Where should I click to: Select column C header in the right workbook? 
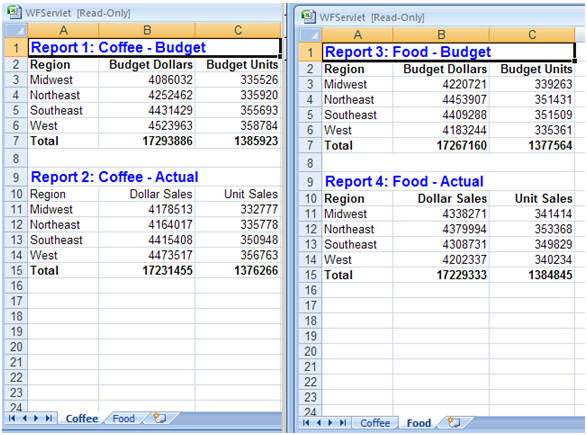click(532, 34)
